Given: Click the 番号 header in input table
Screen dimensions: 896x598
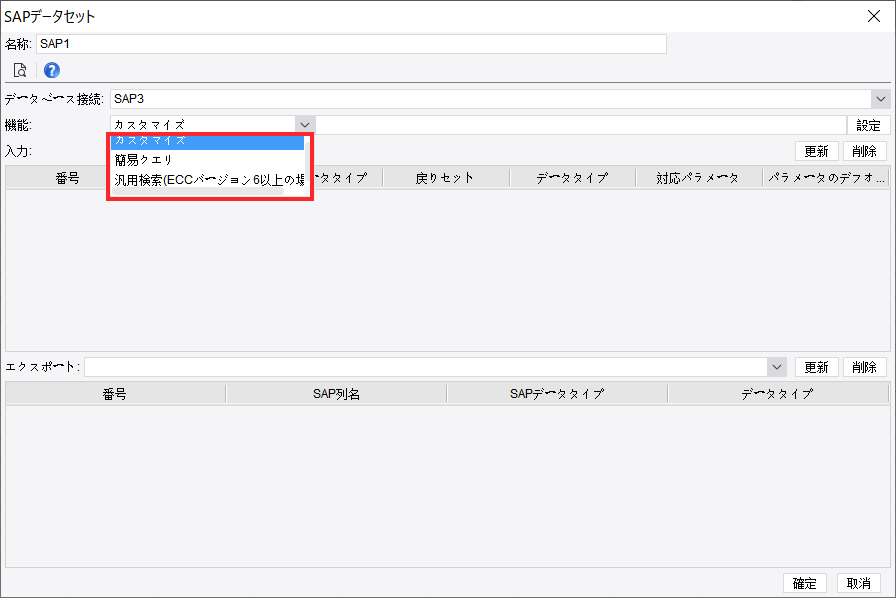Looking at the screenshot, I should [67, 178].
